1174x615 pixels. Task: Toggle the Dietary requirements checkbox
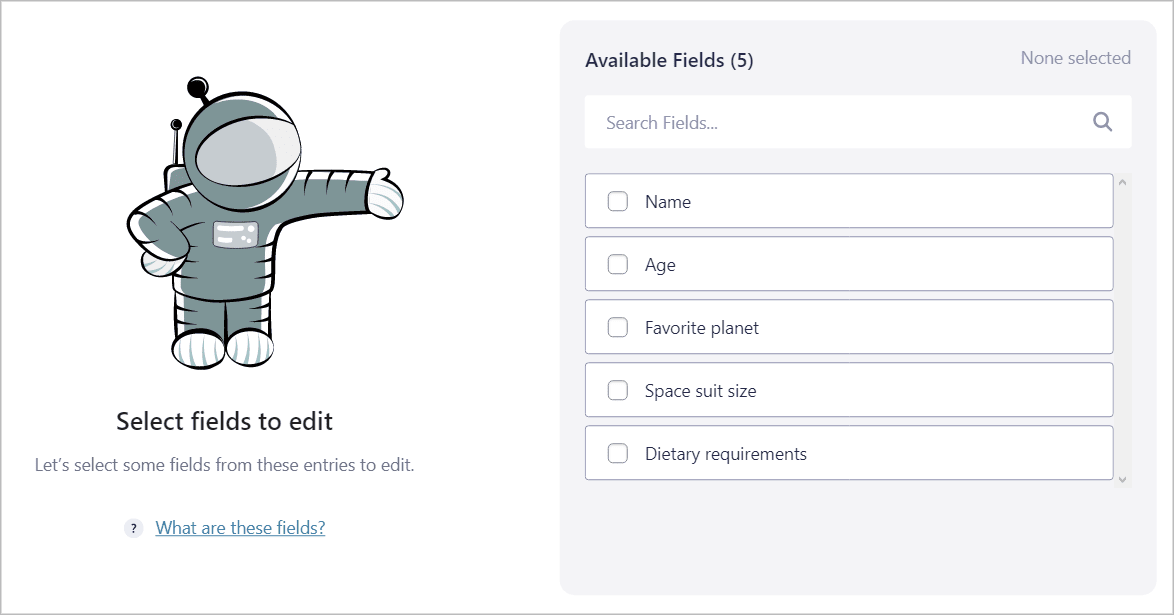[x=618, y=452]
